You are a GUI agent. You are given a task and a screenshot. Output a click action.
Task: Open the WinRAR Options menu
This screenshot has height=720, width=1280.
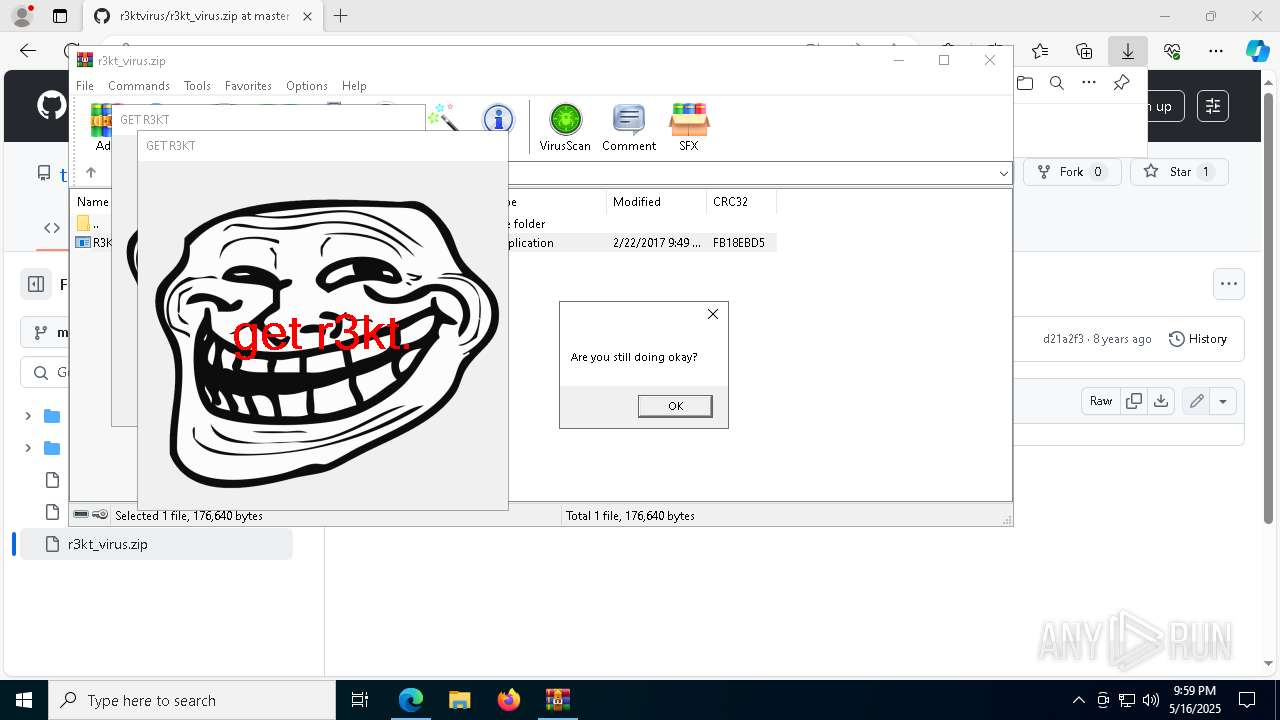[x=307, y=86]
